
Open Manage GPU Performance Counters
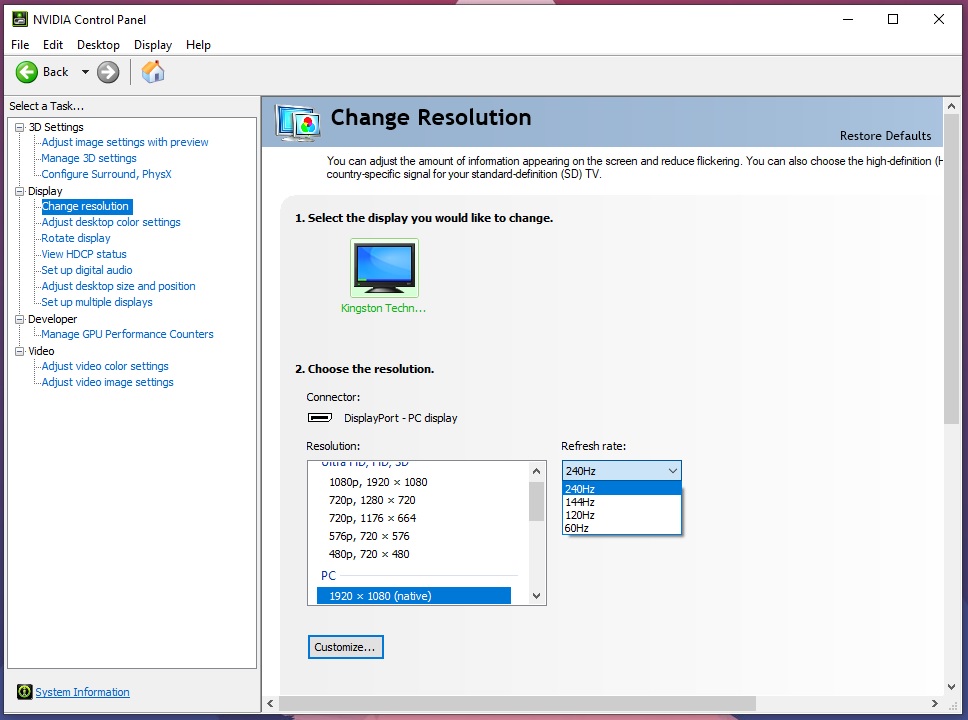click(127, 334)
